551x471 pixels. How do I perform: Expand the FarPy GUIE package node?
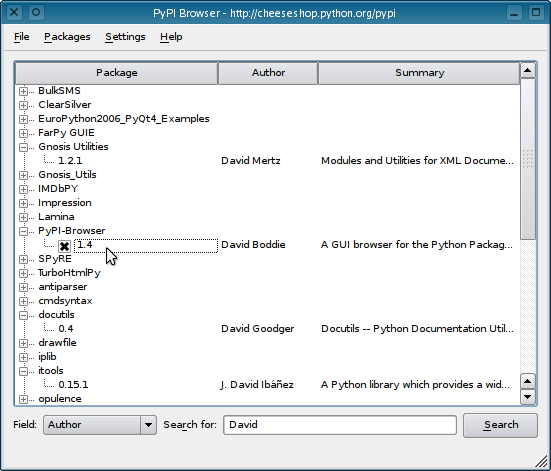(x=23, y=133)
